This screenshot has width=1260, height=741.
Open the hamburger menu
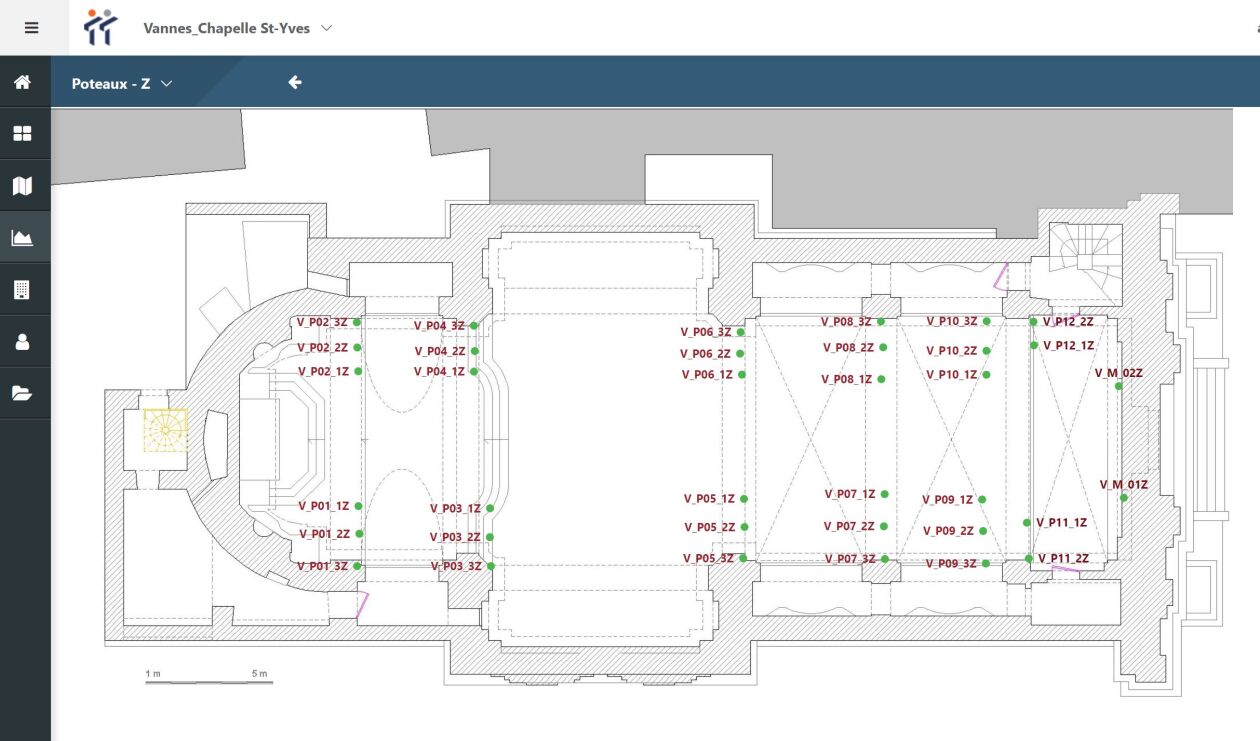(31, 28)
